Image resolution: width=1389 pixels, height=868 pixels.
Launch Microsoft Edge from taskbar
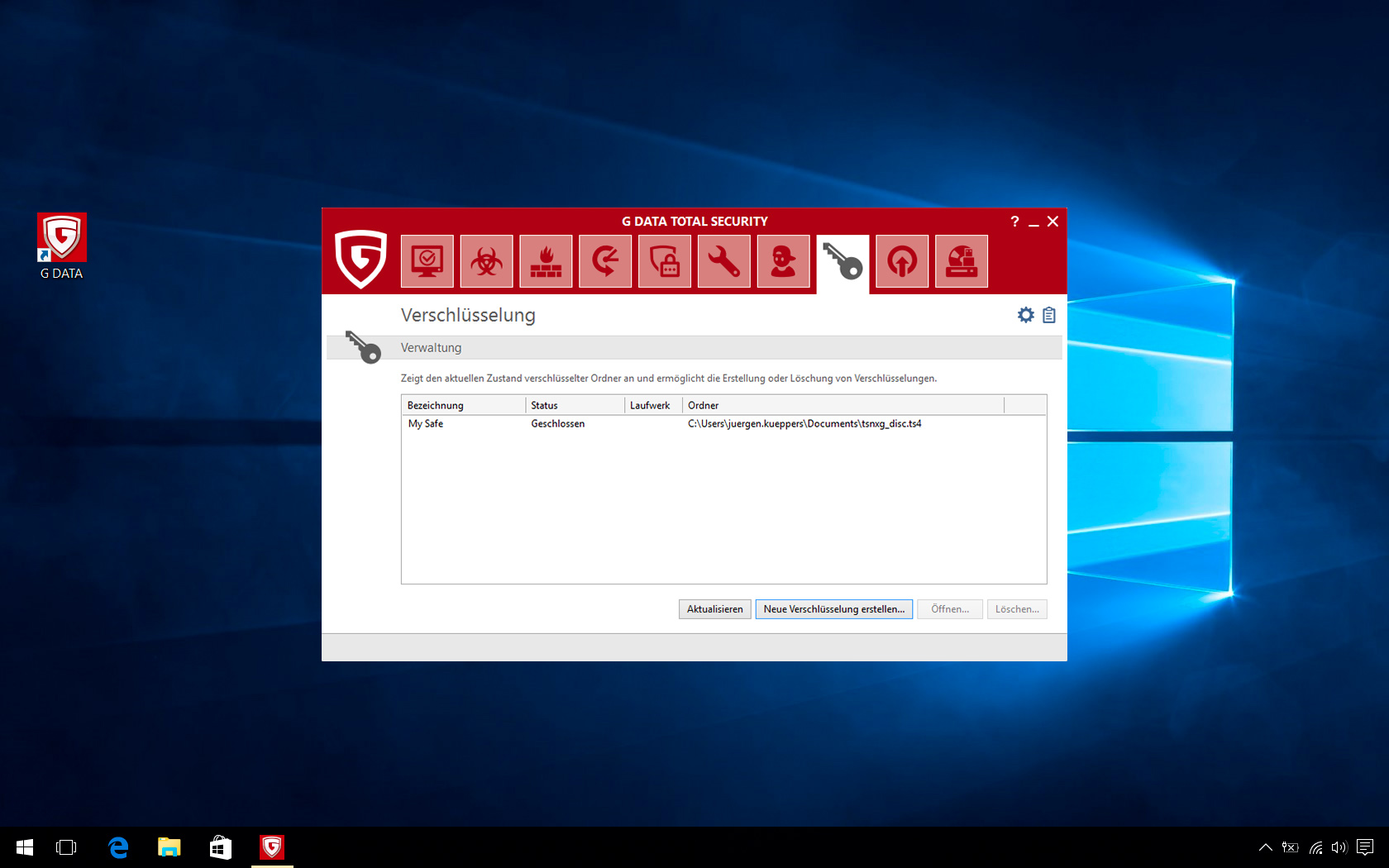click(x=118, y=847)
